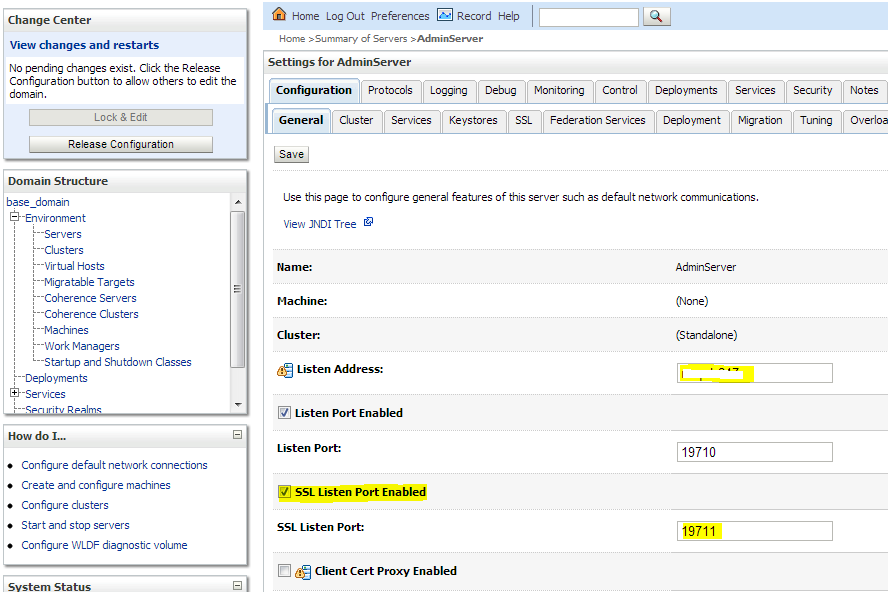The height and width of the screenshot is (593, 891).
Task: Click the Client Cert Proxy restart icon
Action: 303,572
